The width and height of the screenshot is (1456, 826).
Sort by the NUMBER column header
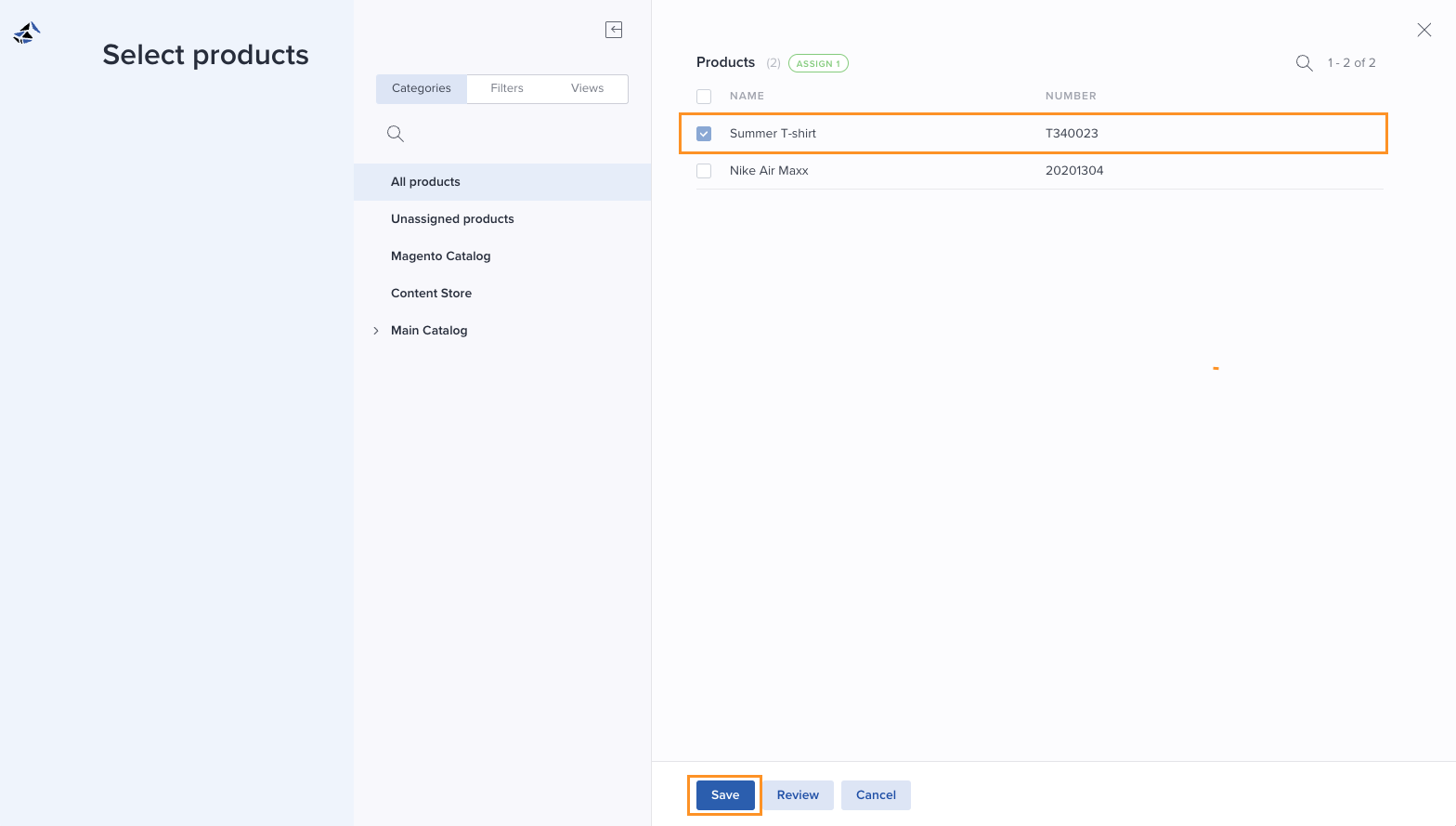1071,97
